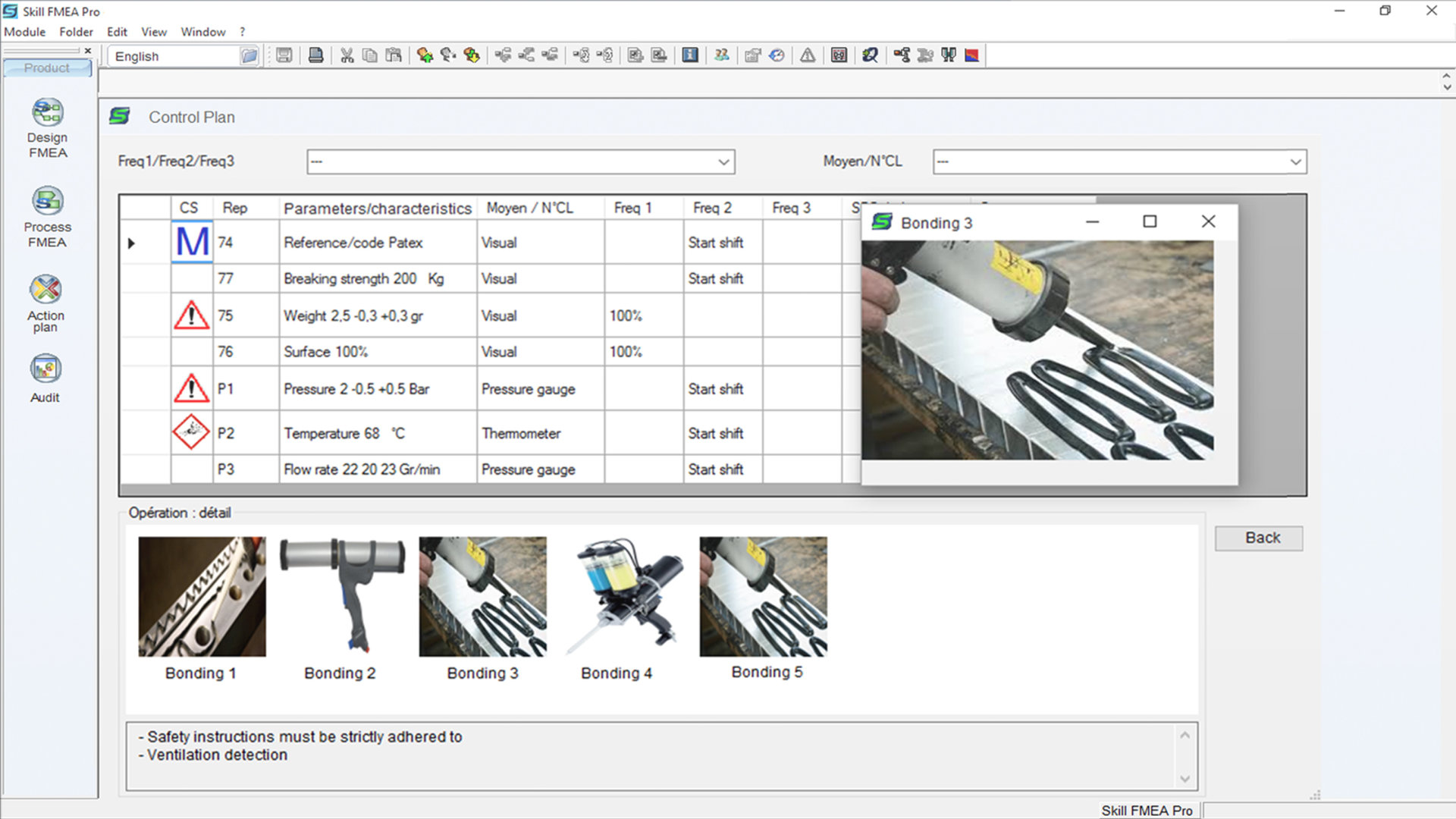The height and width of the screenshot is (819, 1456).
Task: Select the 'Breaking strength 200 Kg' cell
Action: (378, 278)
